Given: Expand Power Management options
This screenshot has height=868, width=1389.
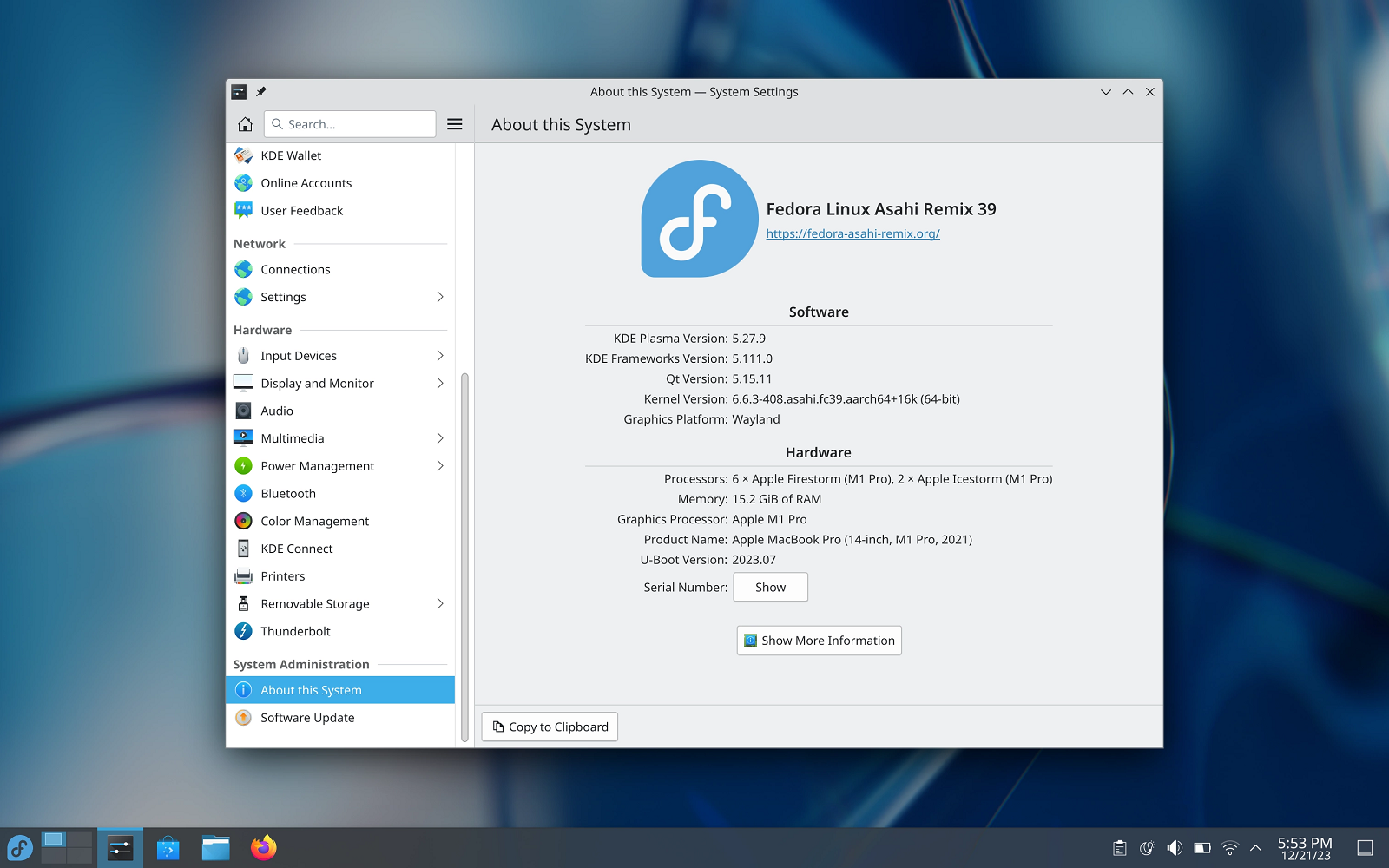Looking at the screenshot, I should click(x=340, y=466).
